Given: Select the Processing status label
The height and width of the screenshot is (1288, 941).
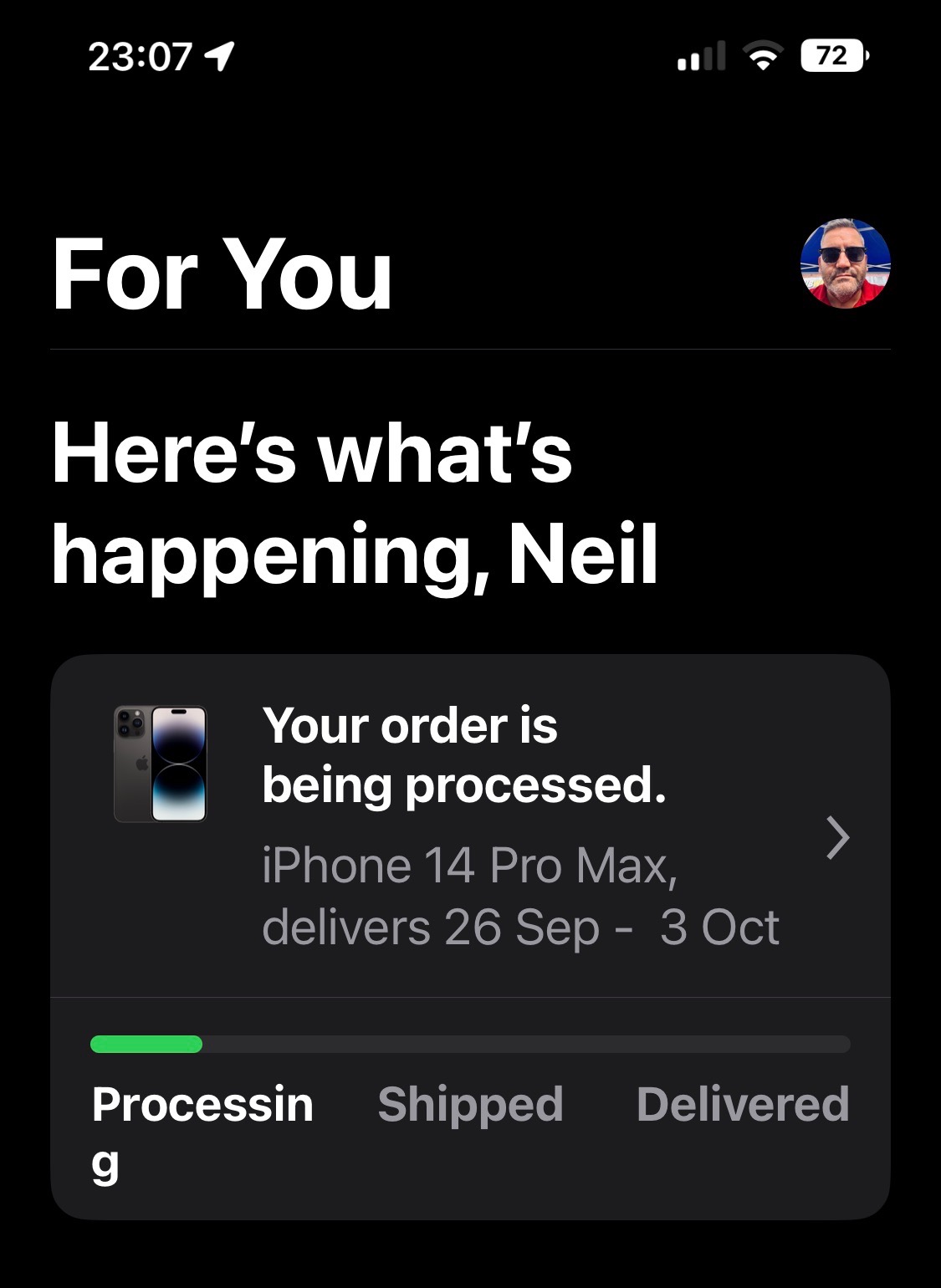Looking at the screenshot, I should click(202, 1133).
